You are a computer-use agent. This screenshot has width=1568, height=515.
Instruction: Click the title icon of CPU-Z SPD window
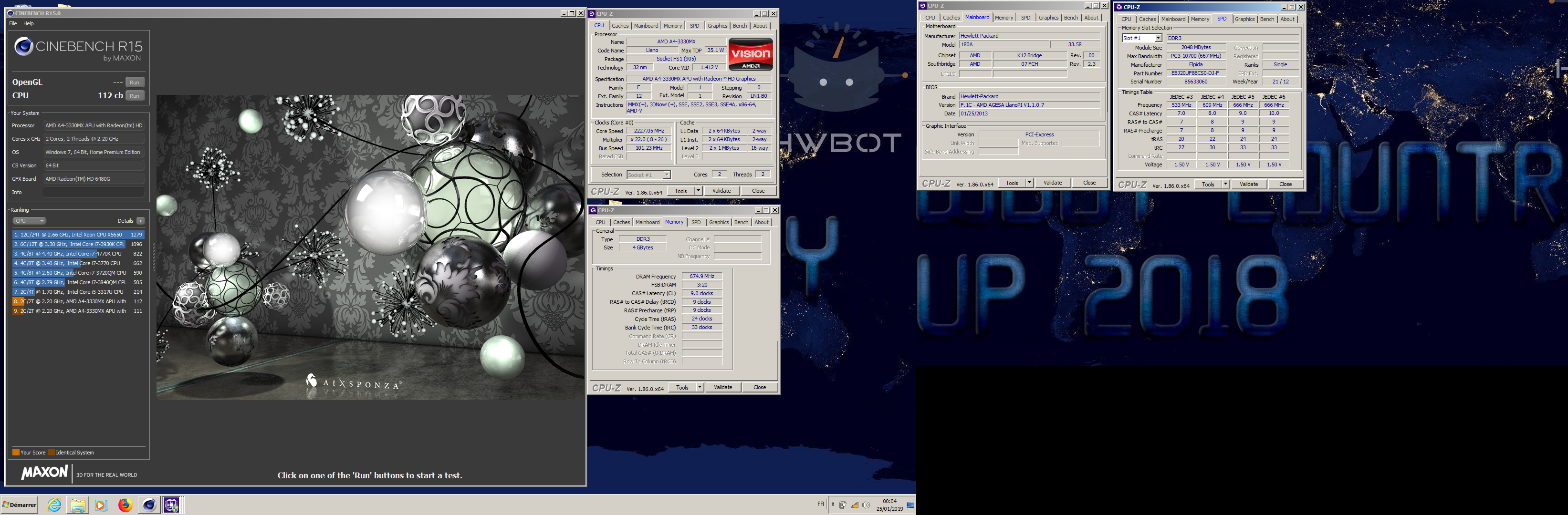[1119, 7]
